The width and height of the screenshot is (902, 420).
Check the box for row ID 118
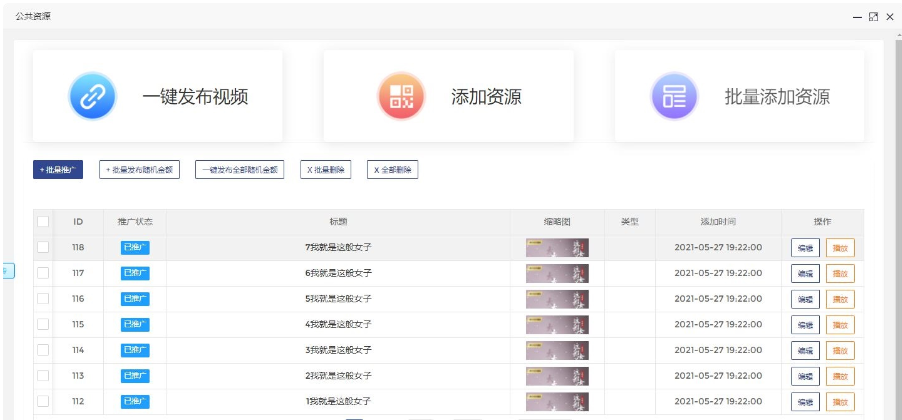[43, 247]
